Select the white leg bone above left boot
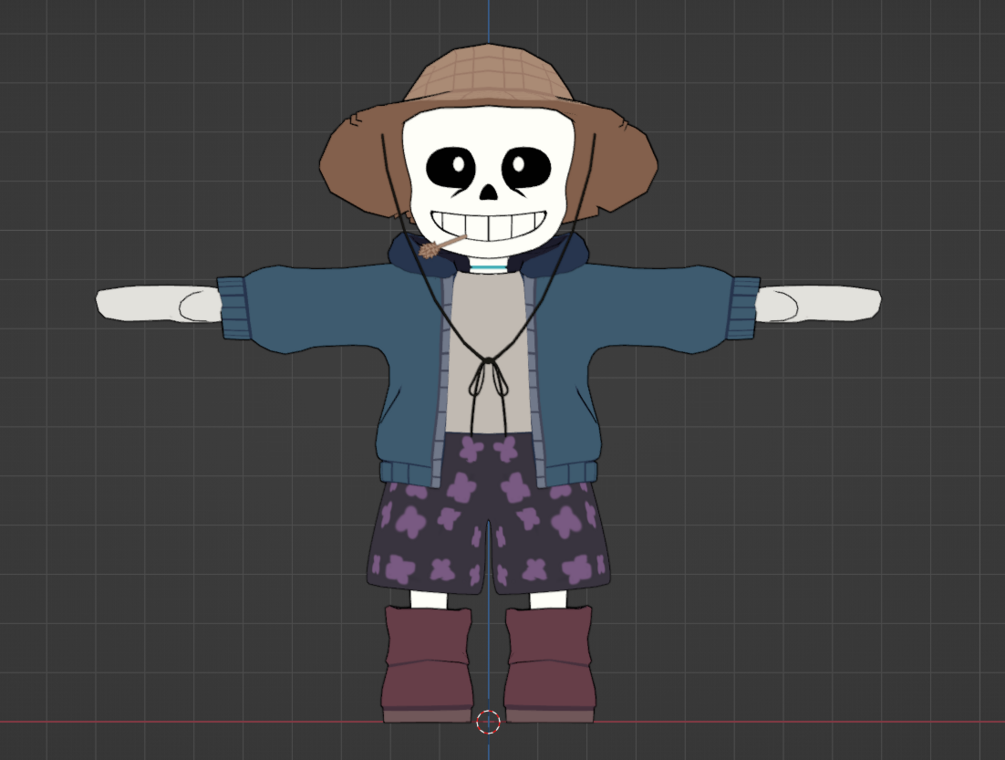The image size is (1005, 760). point(428,600)
